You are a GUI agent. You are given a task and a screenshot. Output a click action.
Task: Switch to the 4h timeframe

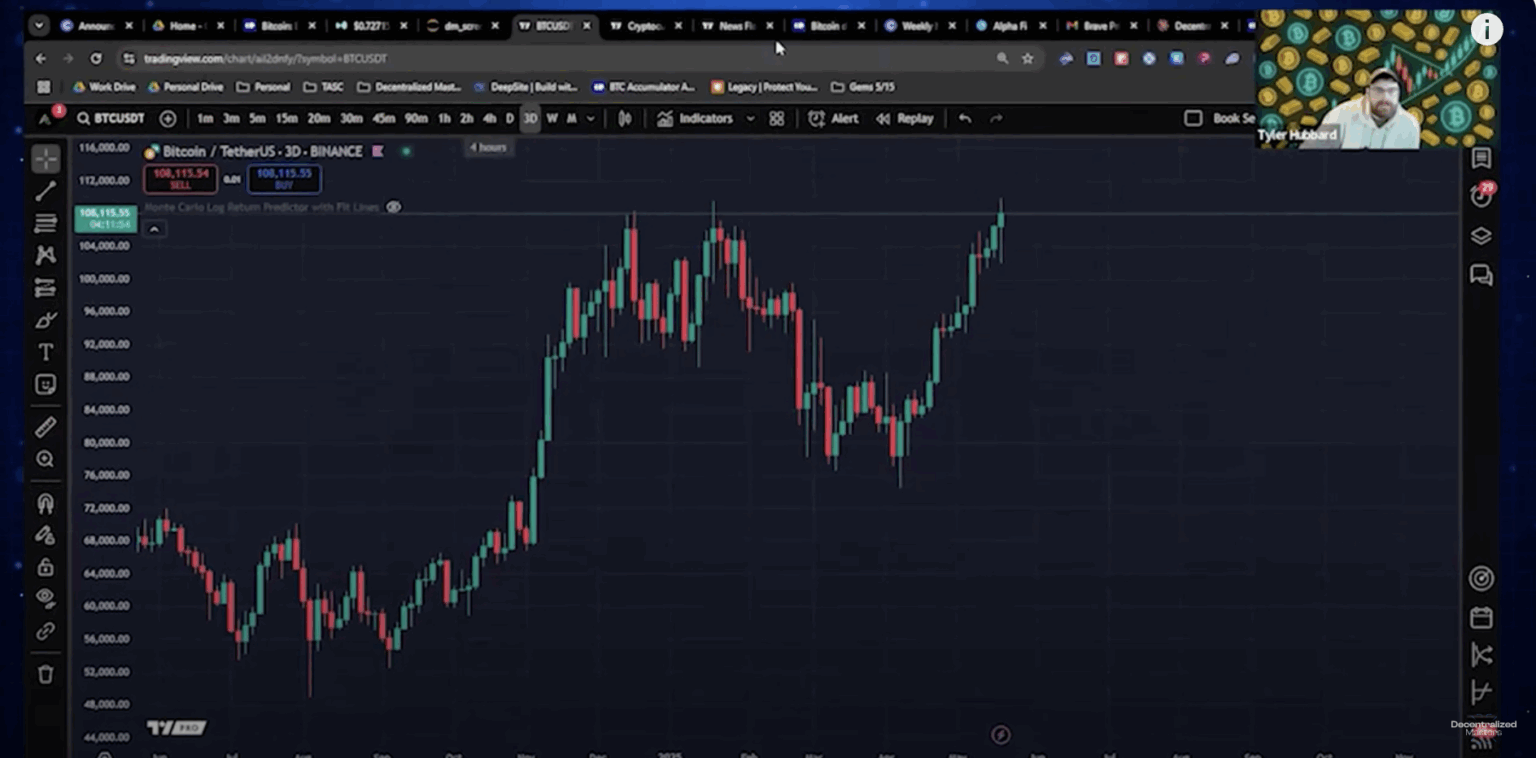pyautogui.click(x=489, y=118)
